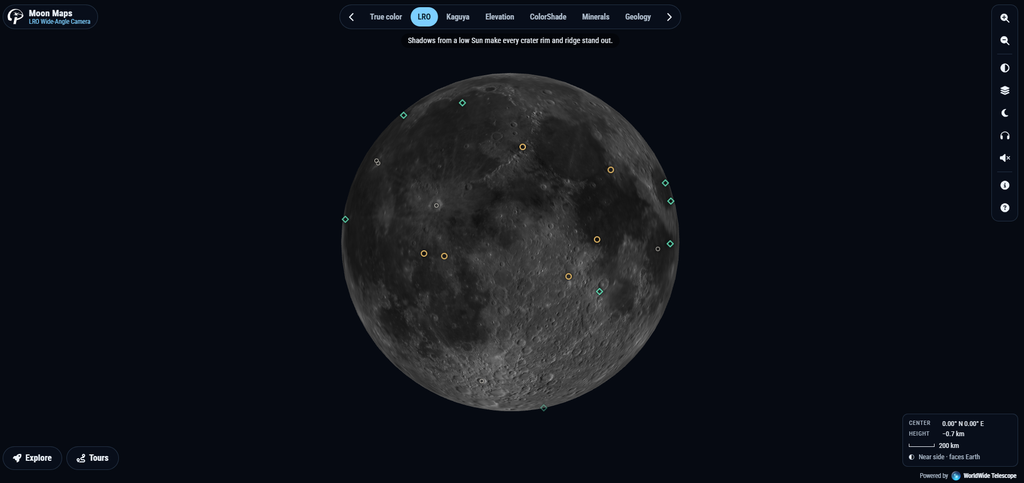The width and height of the screenshot is (1024, 483).
Task: Open the WorldWide Telescope link
Action: pos(989,476)
